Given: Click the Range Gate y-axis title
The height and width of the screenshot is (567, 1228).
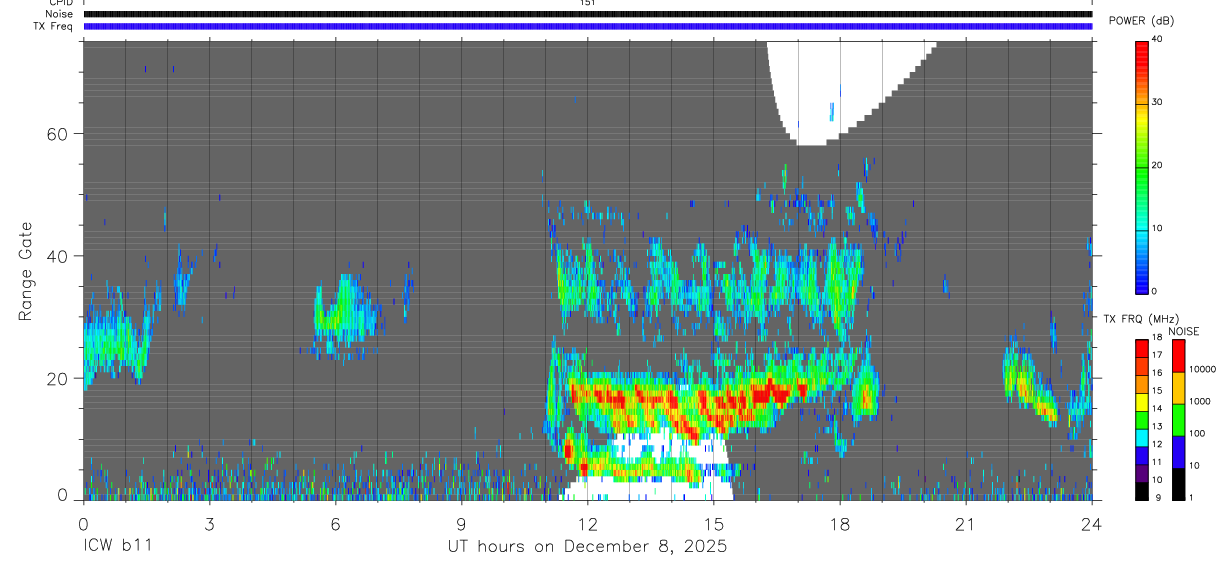Looking at the screenshot, I should coord(27,270).
